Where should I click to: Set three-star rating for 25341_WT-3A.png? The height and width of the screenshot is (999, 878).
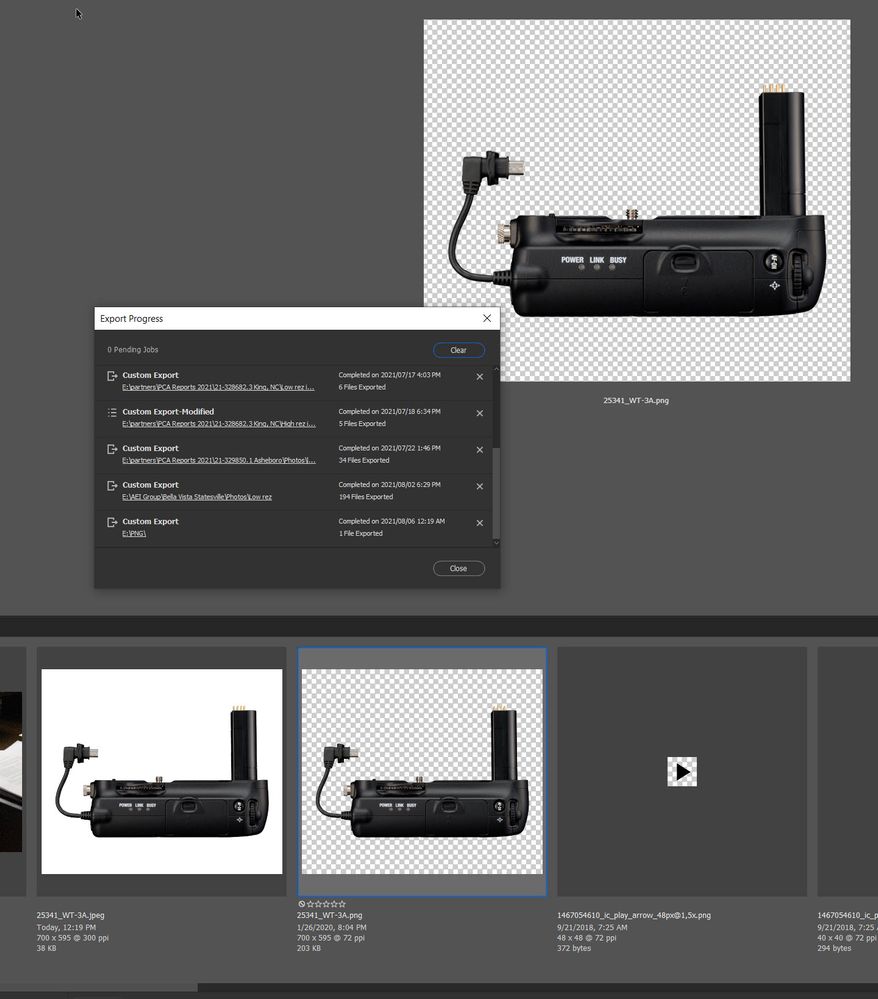326,904
